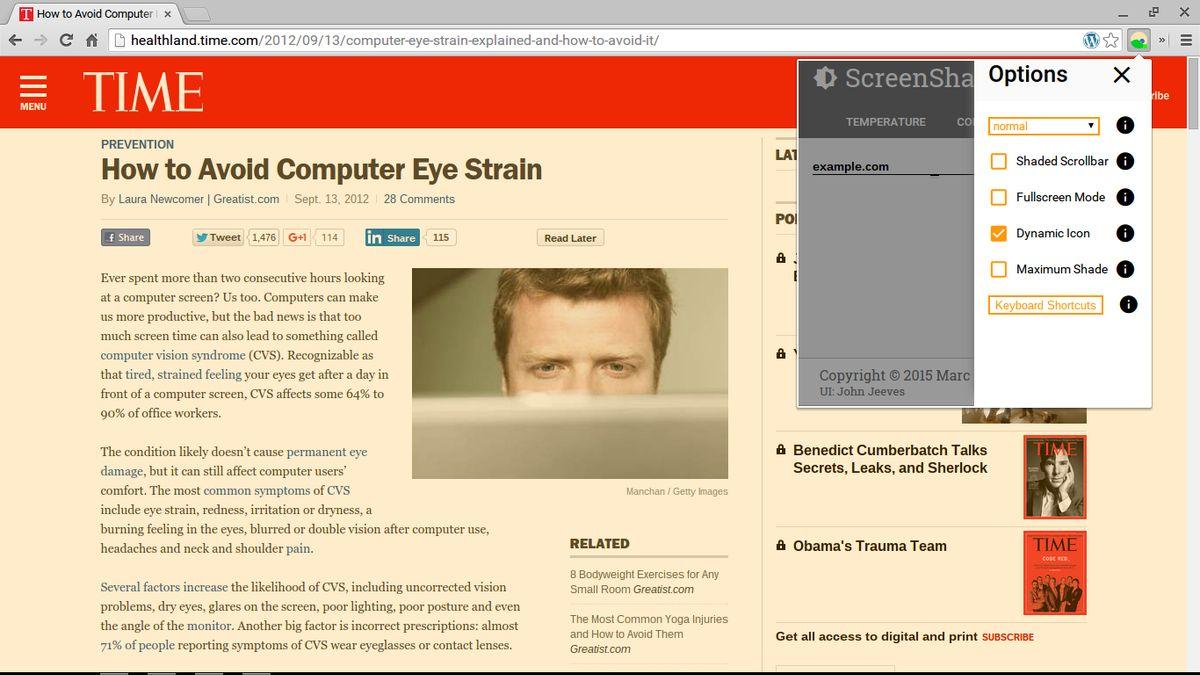The image size is (1200, 675).
Task: Open info icon next to Dynamic Icon
Action: pos(1125,233)
